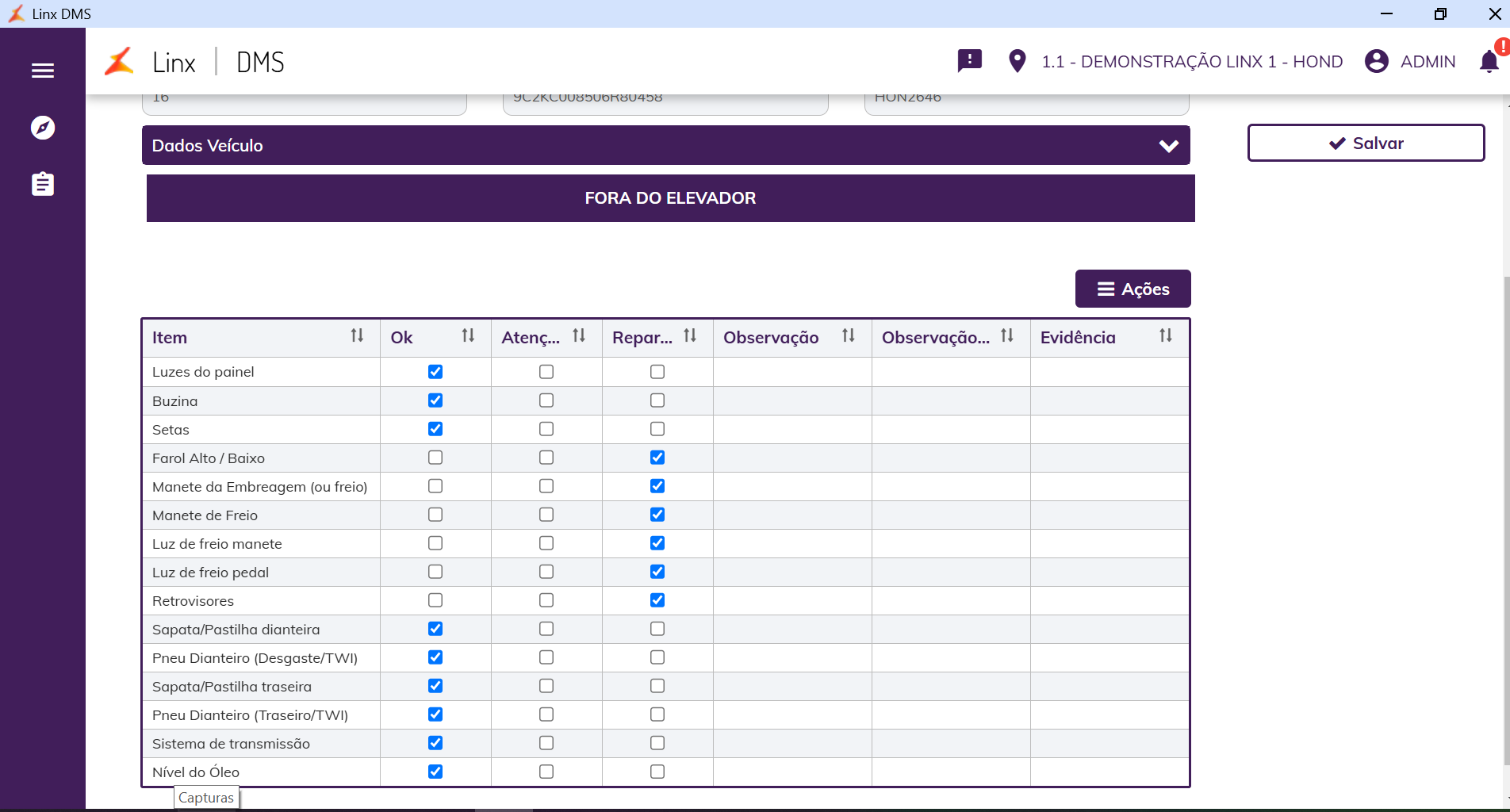Check Reparo for Setas

pos(657,429)
